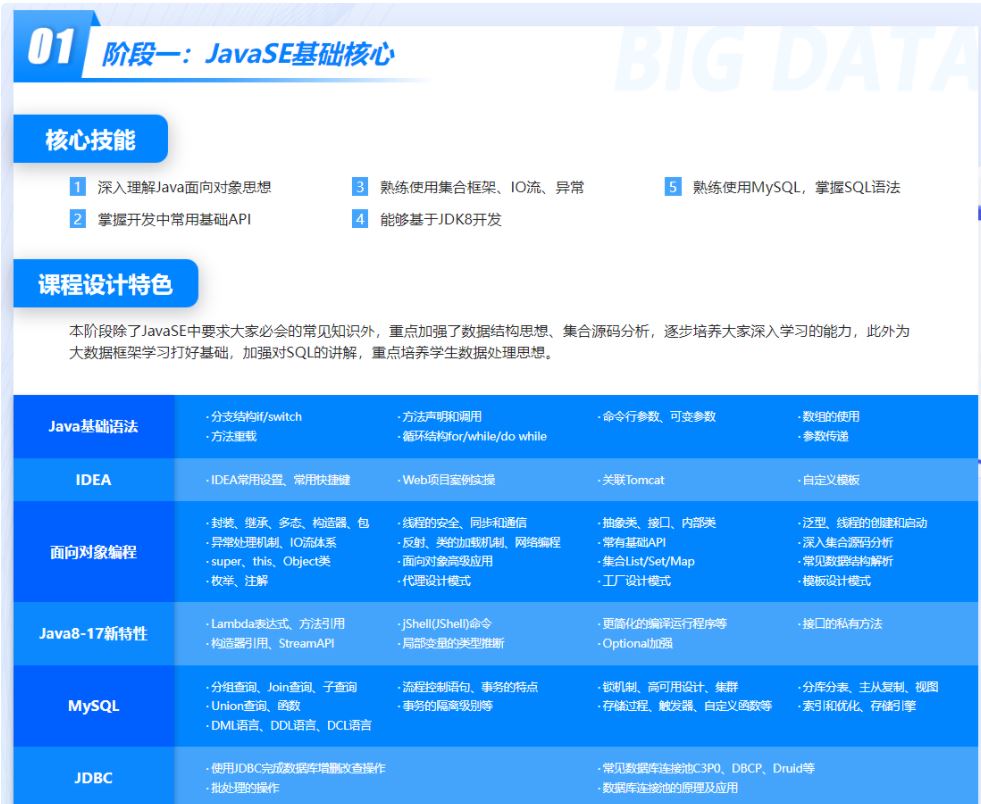Click cell 集合List/Set/Map

tap(646, 561)
